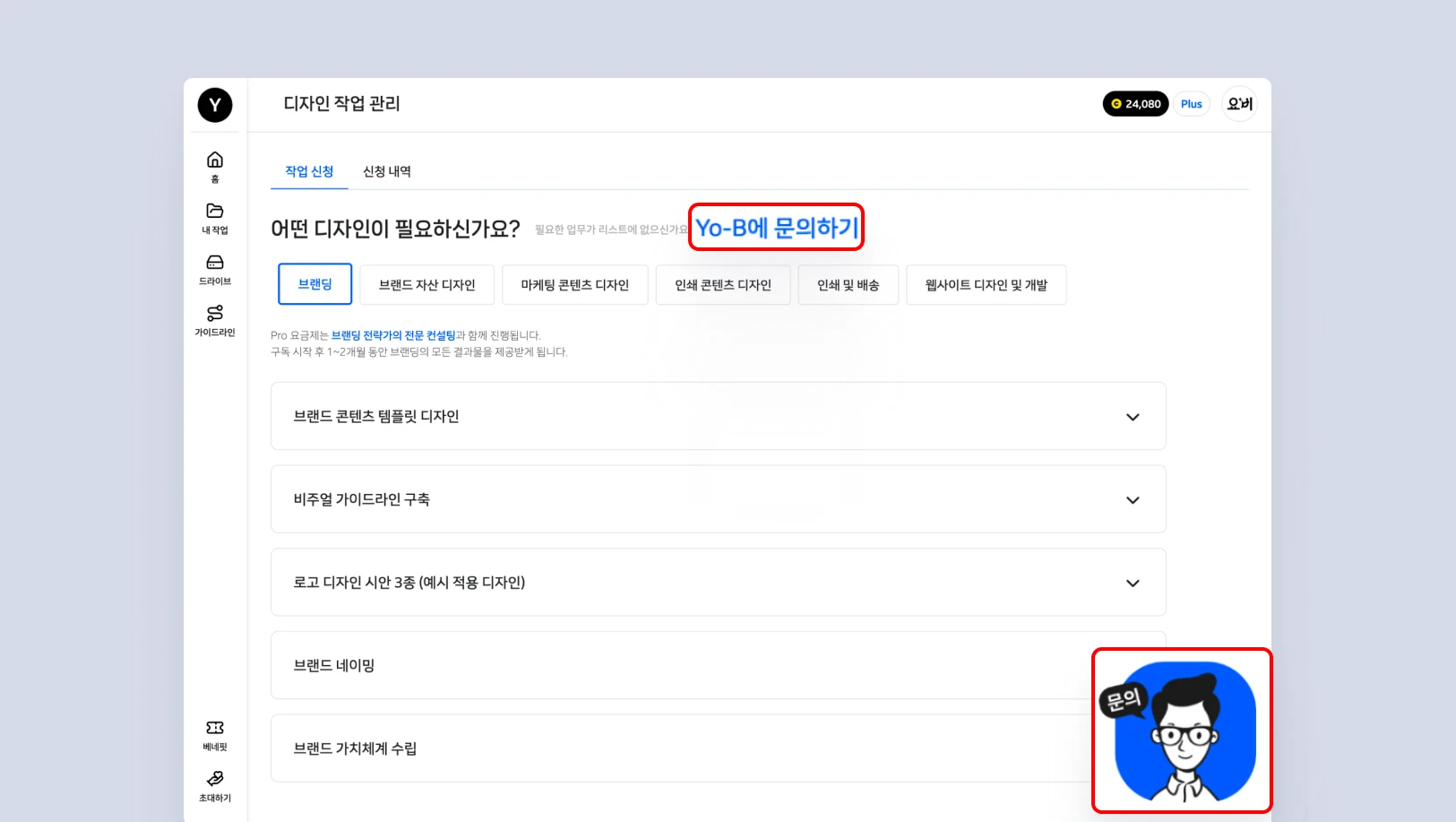Viewport: 1456px width, 822px height.
Task: Expand chevron for 비주얼 가이드라인 구축
Action: (1133, 500)
